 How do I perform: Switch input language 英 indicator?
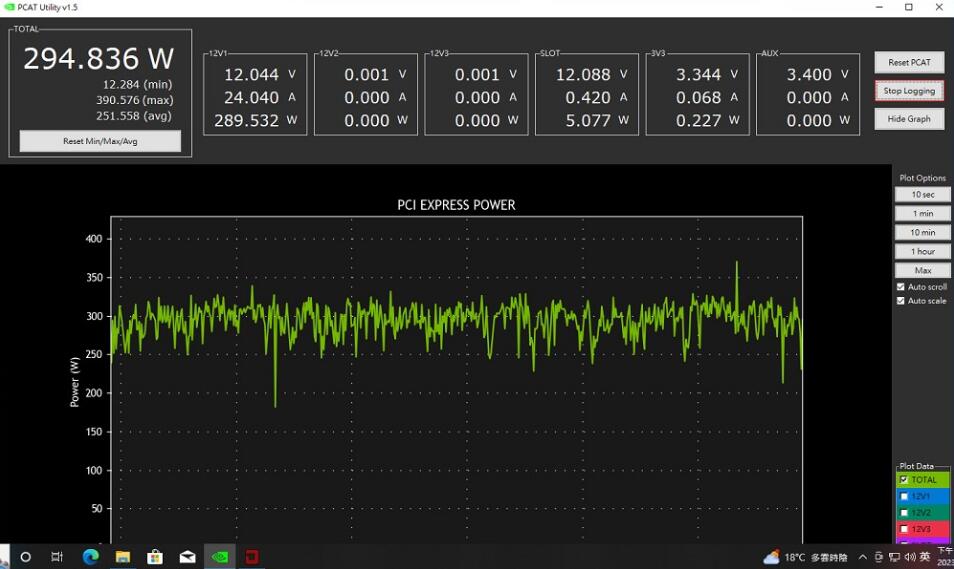point(925,557)
